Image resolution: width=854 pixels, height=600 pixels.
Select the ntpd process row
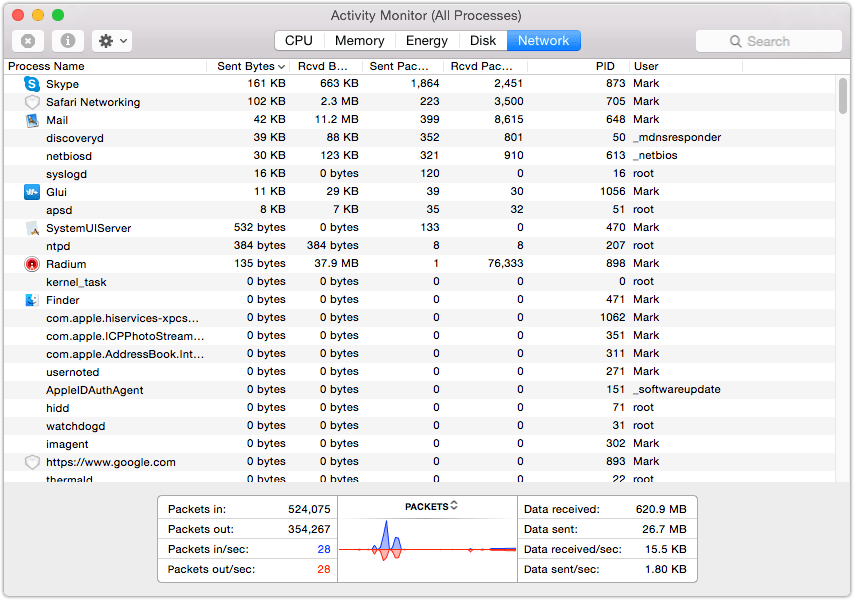tap(419, 246)
